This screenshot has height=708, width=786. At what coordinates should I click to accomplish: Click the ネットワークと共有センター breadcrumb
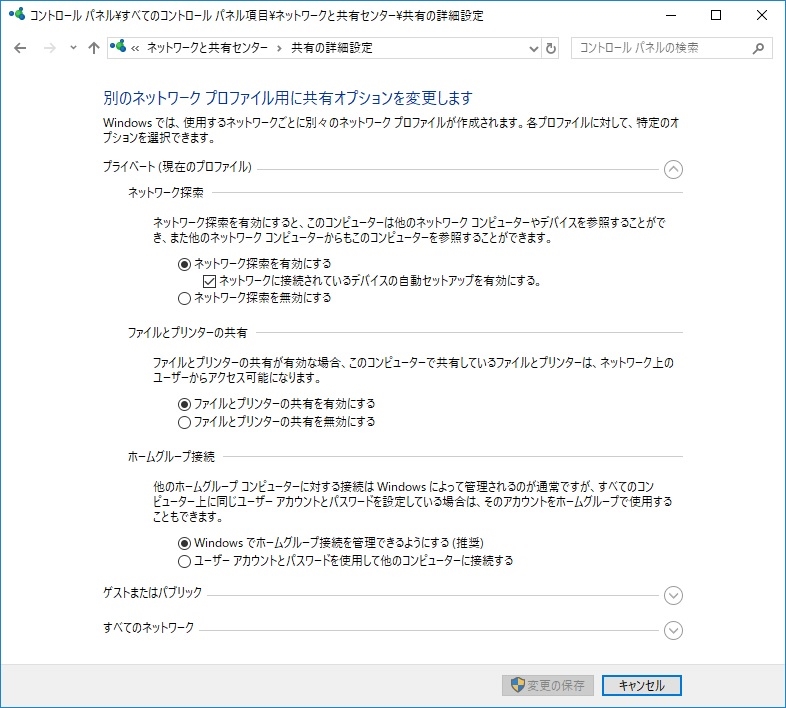[x=208, y=48]
